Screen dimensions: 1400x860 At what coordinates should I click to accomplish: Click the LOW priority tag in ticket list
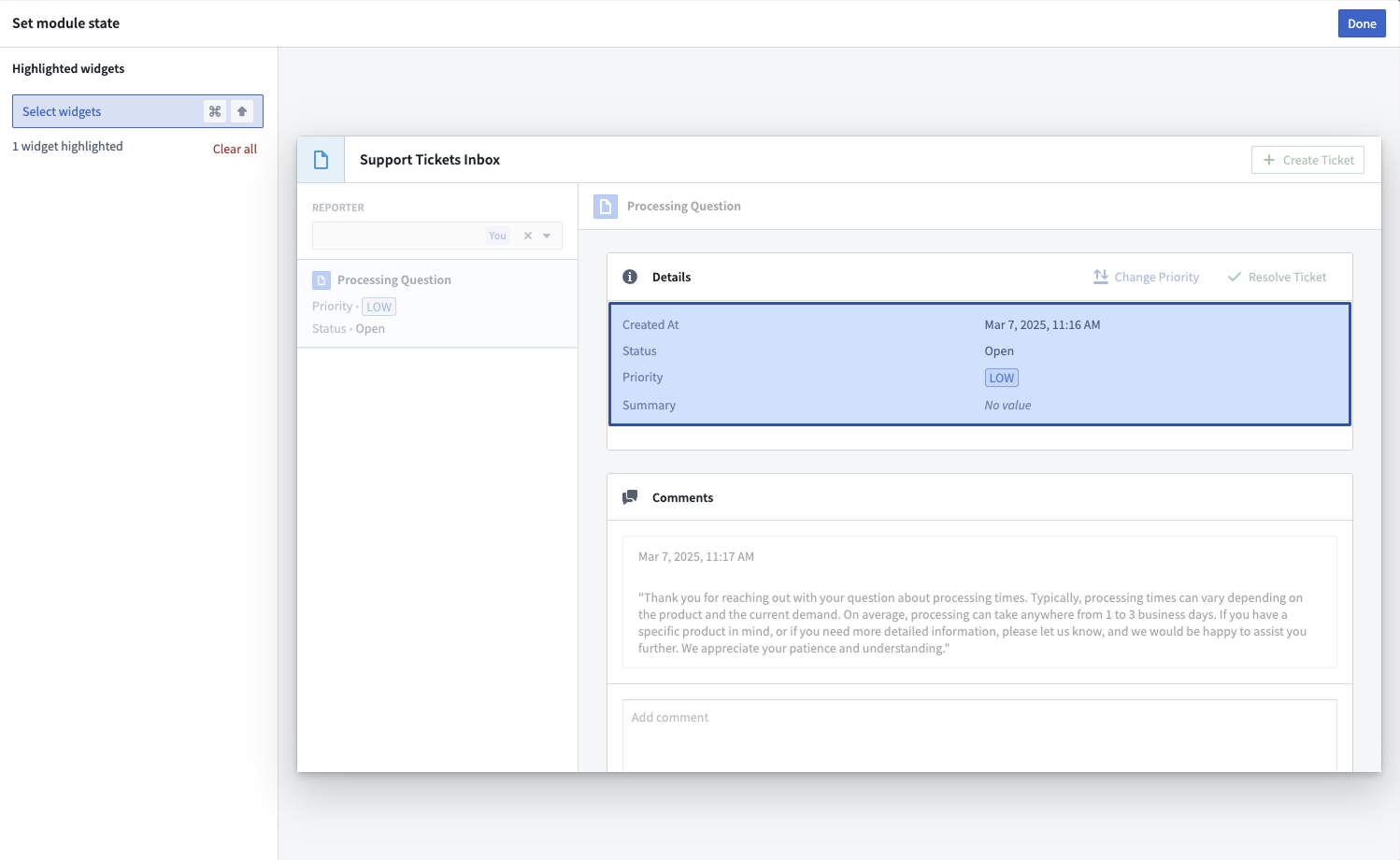[379, 307]
